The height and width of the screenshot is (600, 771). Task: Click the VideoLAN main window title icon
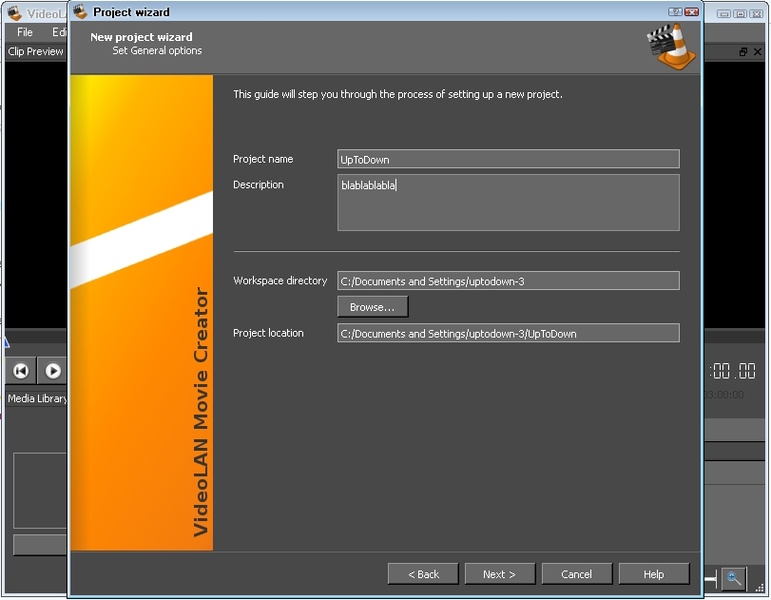coord(14,14)
